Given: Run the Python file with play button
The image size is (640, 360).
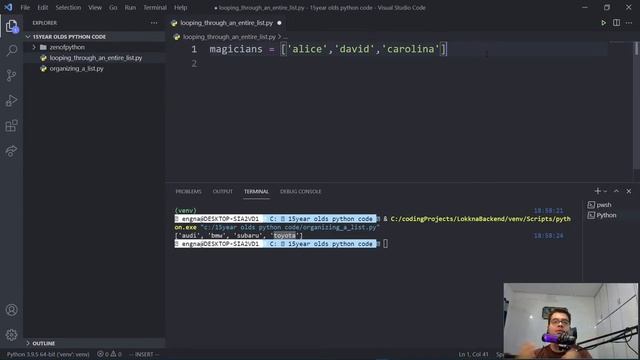Looking at the screenshot, I should click(x=603, y=23).
